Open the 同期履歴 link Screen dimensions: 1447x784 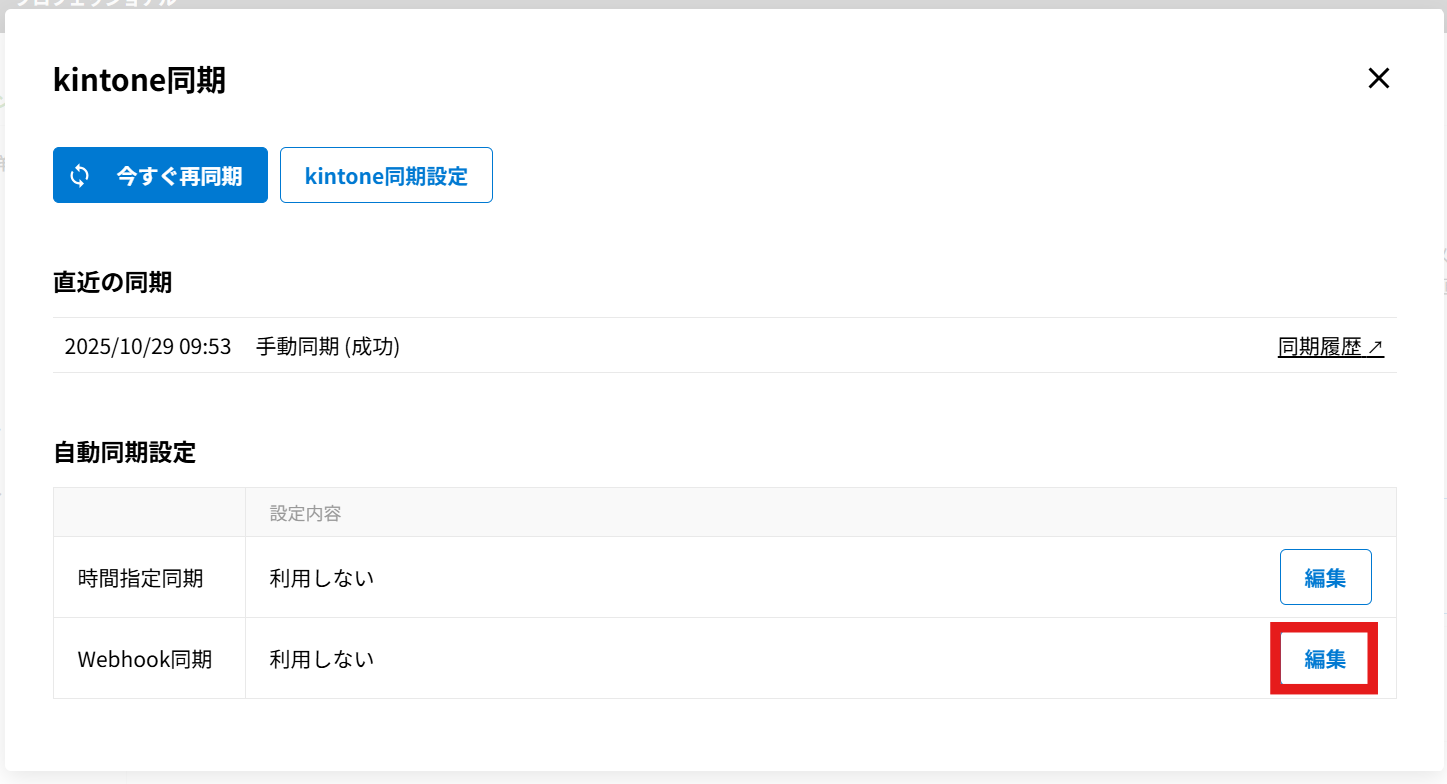(1320, 347)
